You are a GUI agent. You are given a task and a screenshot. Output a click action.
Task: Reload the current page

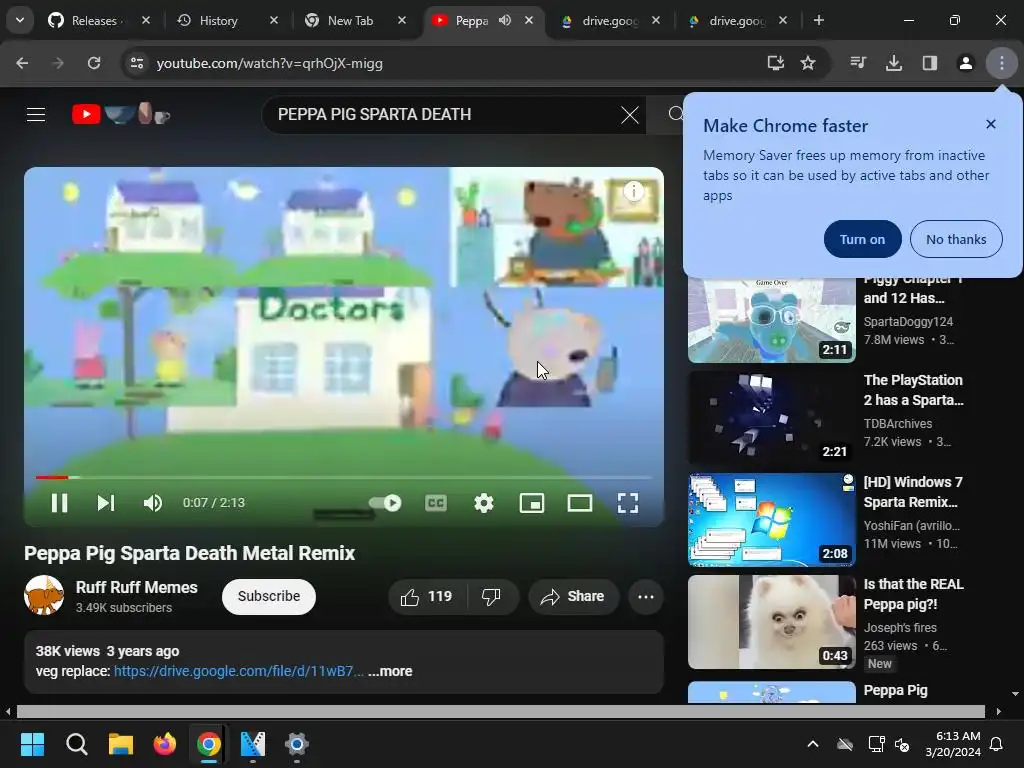pyautogui.click(x=94, y=63)
